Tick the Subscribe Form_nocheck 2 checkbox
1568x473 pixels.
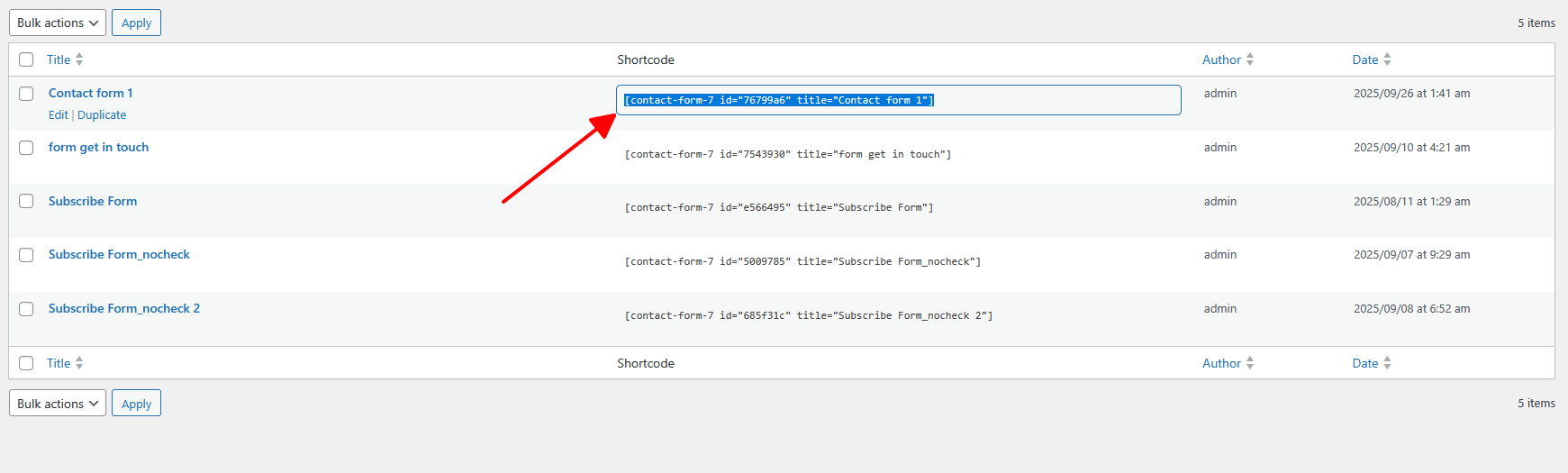point(26,309)
